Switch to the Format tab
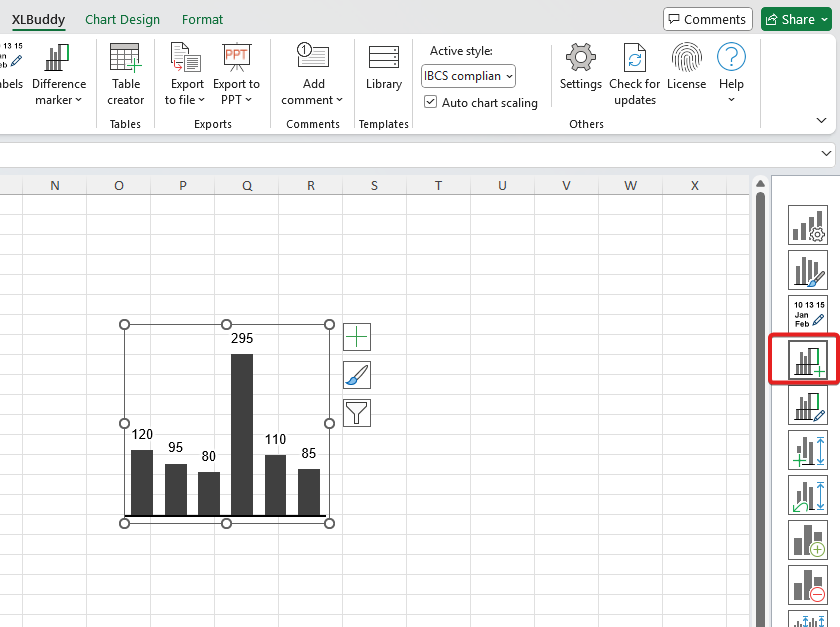 (x=202, y=19)
